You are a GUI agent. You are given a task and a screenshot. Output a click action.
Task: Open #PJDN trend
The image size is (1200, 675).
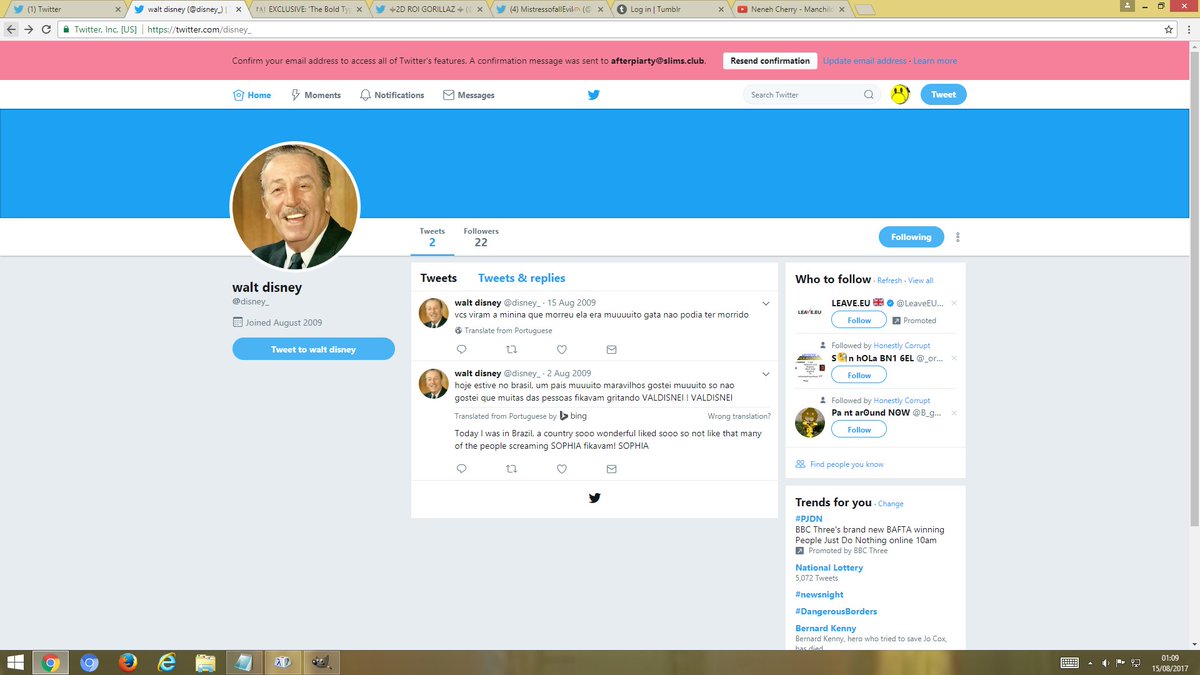(808, 519)
